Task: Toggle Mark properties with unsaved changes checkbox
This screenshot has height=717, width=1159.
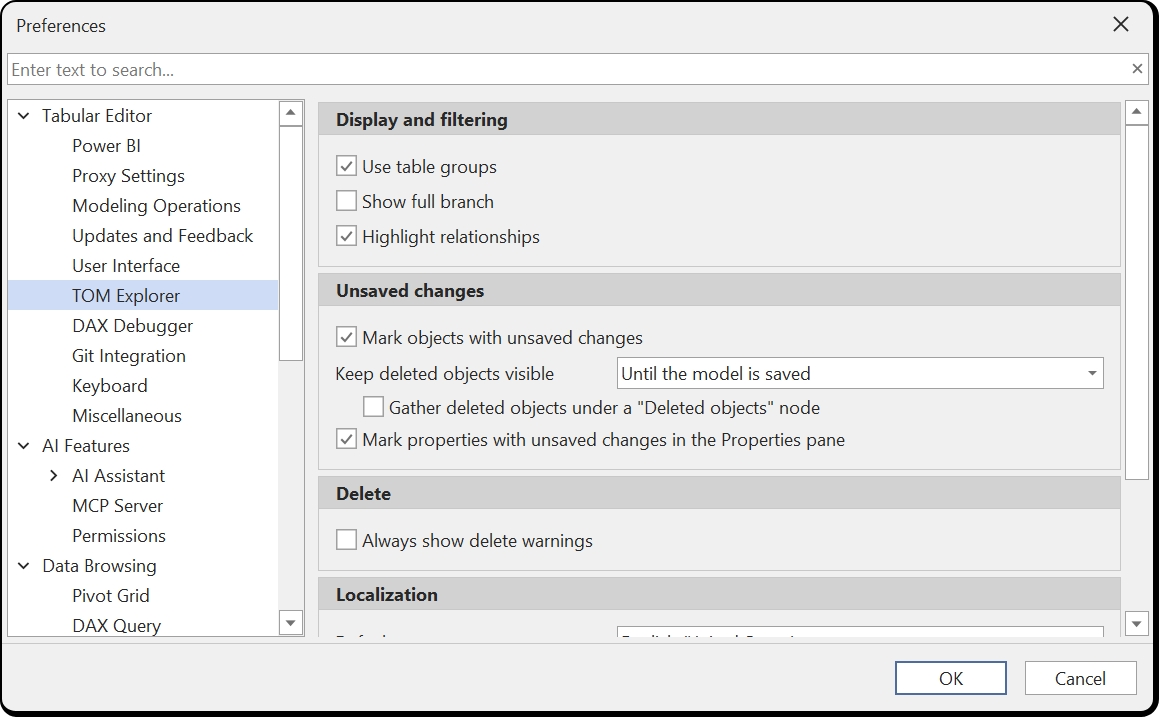Action: tap(346, 439)
